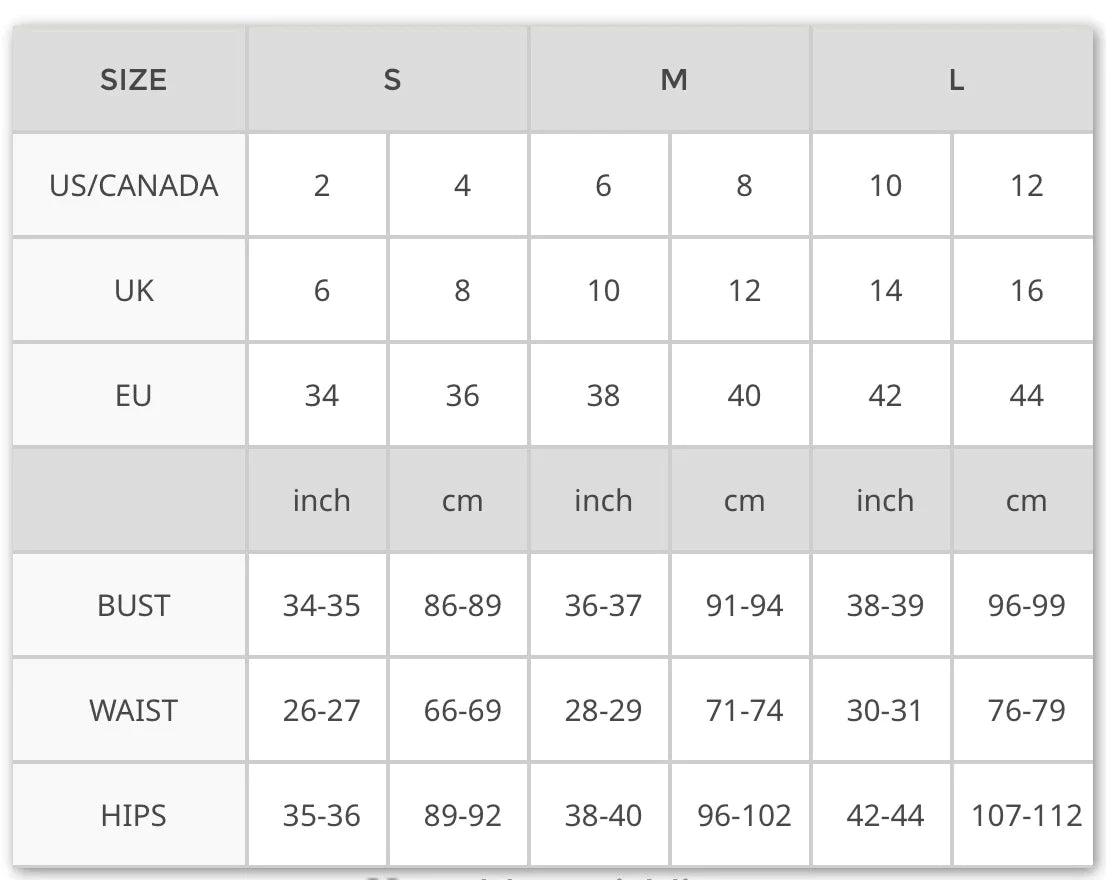Click the HIPS row label
Image resolution: width=1106 pixels, height=880 pixels.
pos(133,816)
